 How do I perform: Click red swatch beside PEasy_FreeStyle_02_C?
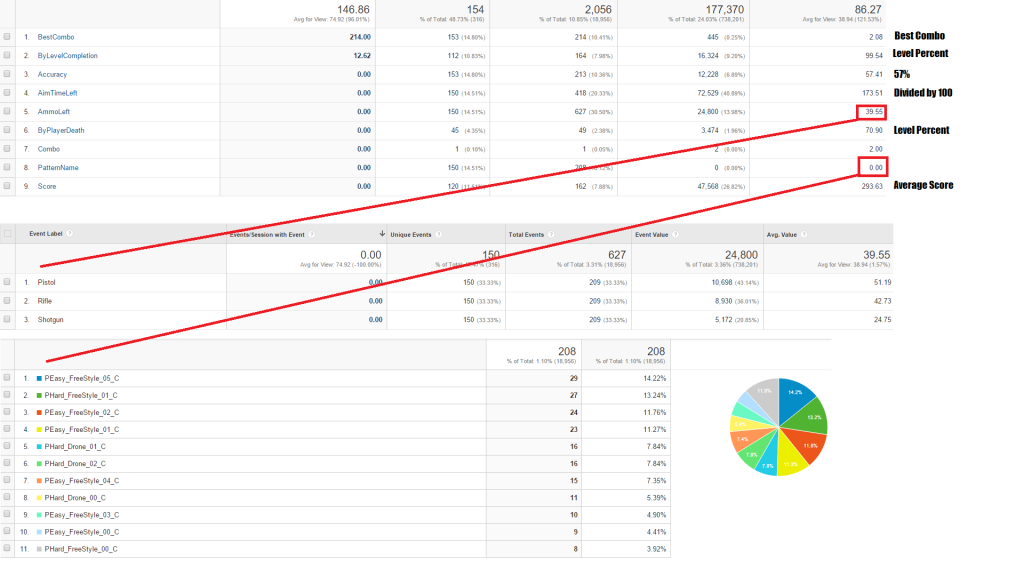coord(39,412)
